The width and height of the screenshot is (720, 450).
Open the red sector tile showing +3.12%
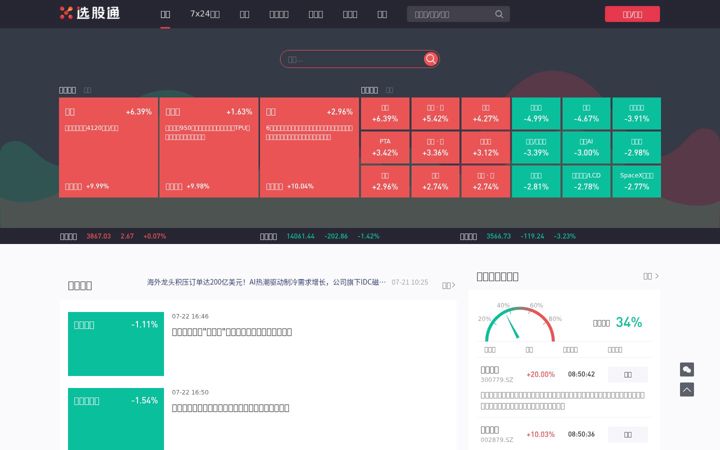point(486,147)
